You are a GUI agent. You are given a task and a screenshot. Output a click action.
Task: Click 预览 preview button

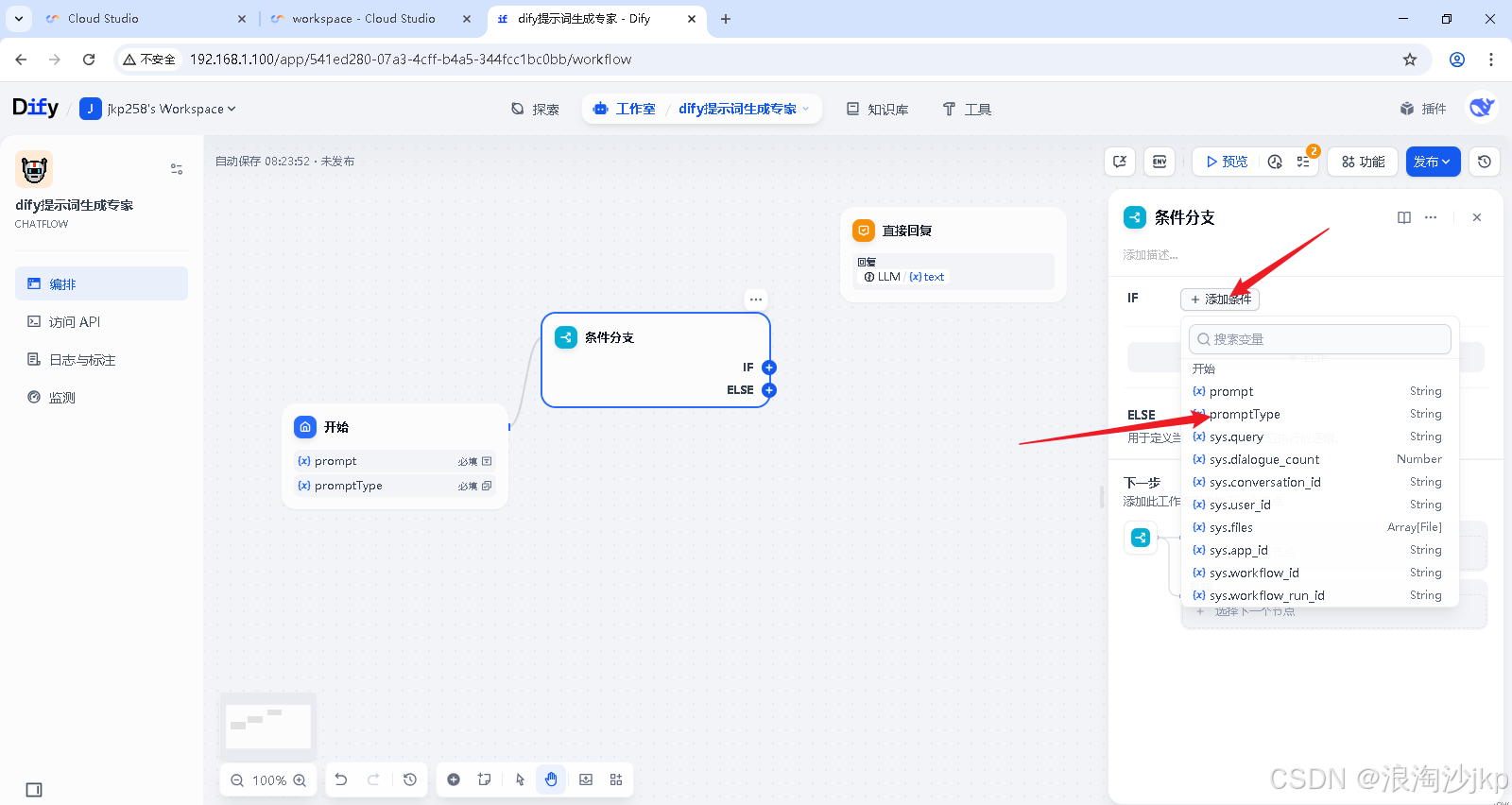(x=1227, y=162)
